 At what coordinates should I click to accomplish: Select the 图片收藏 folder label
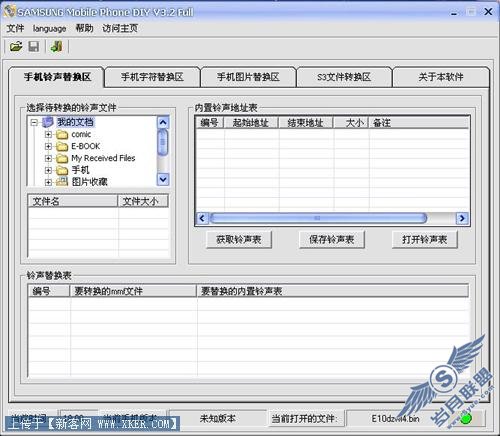(x=89, y=182)
